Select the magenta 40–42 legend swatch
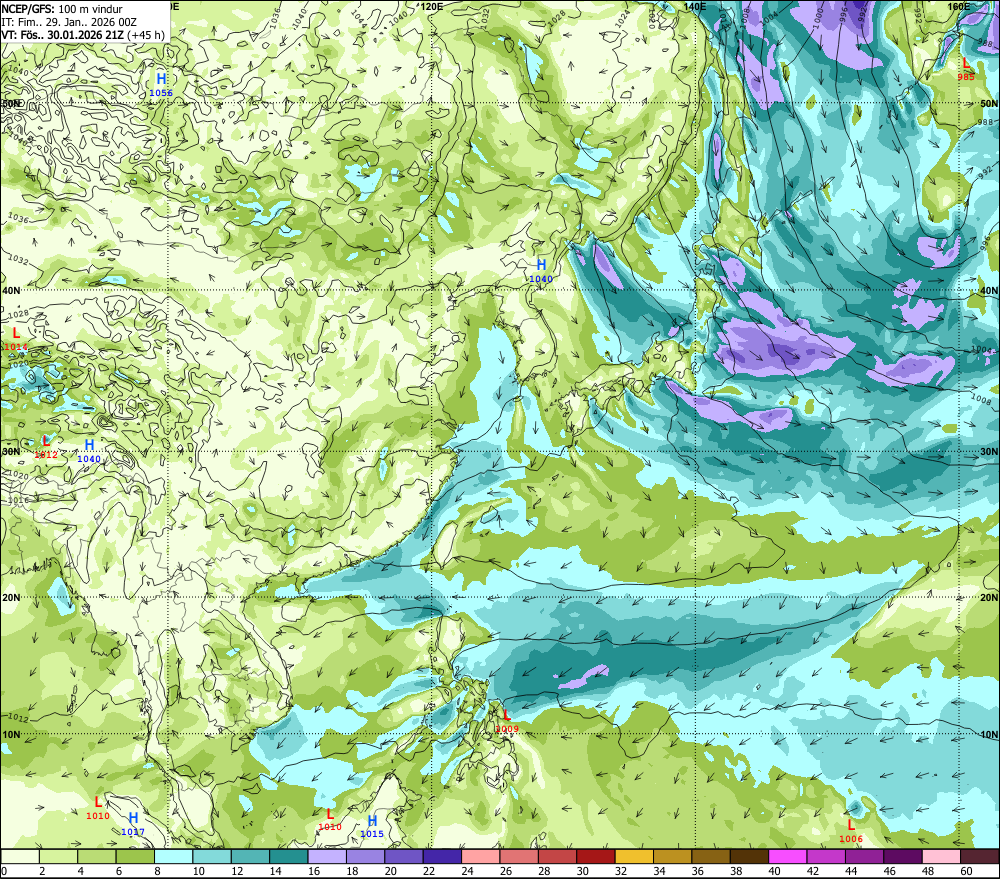Image resolution: width=1000 pixels, height=879 pixels. point(788,856)
